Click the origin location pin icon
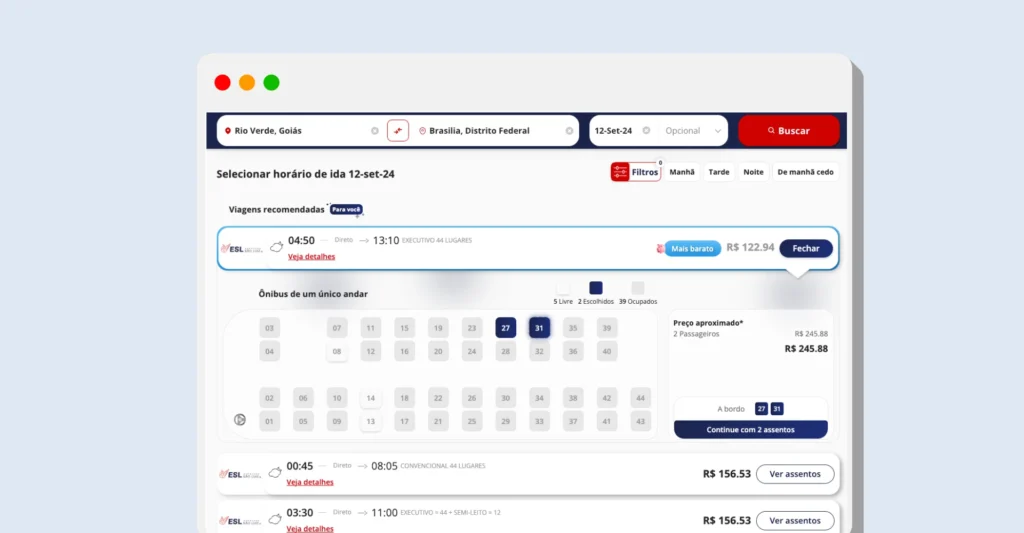 [228, 131]
